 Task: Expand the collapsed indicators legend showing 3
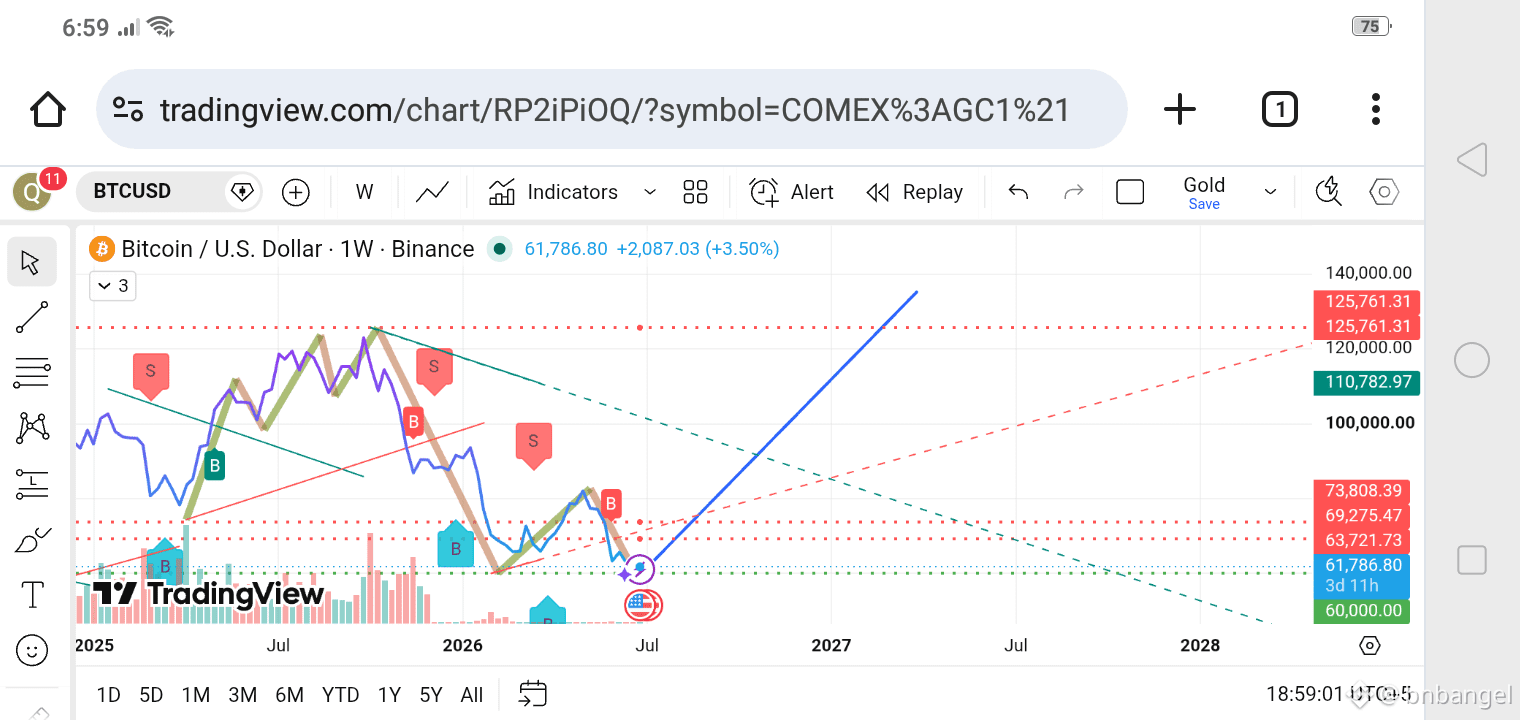112,286
